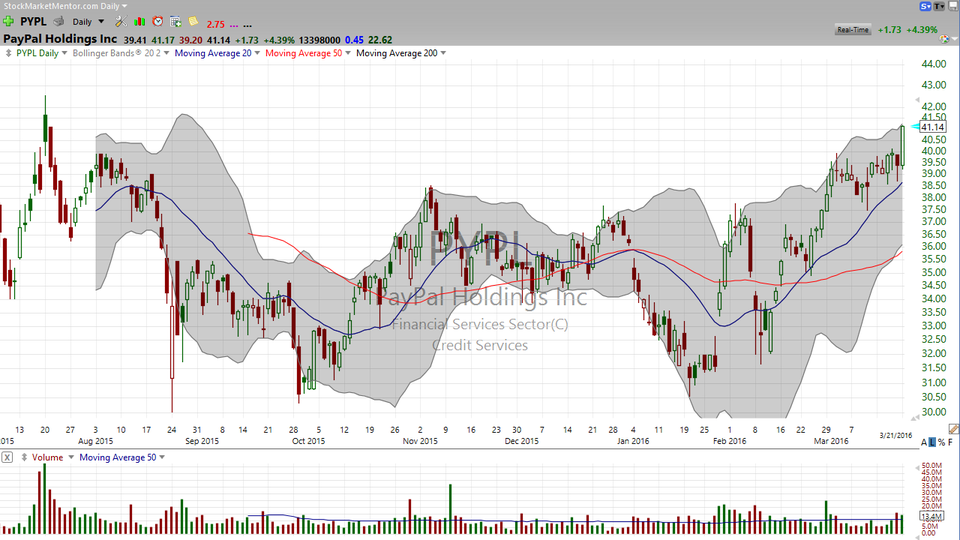Click the red 2.75 value in toolbar
Image resolution: width=960 pixels, height=540 pixels.
point(216,24)
